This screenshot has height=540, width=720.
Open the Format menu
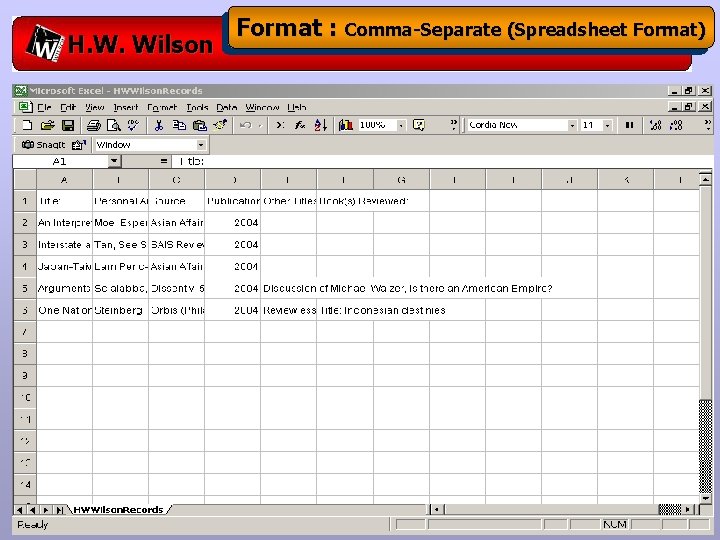click(x=162, y=107)
